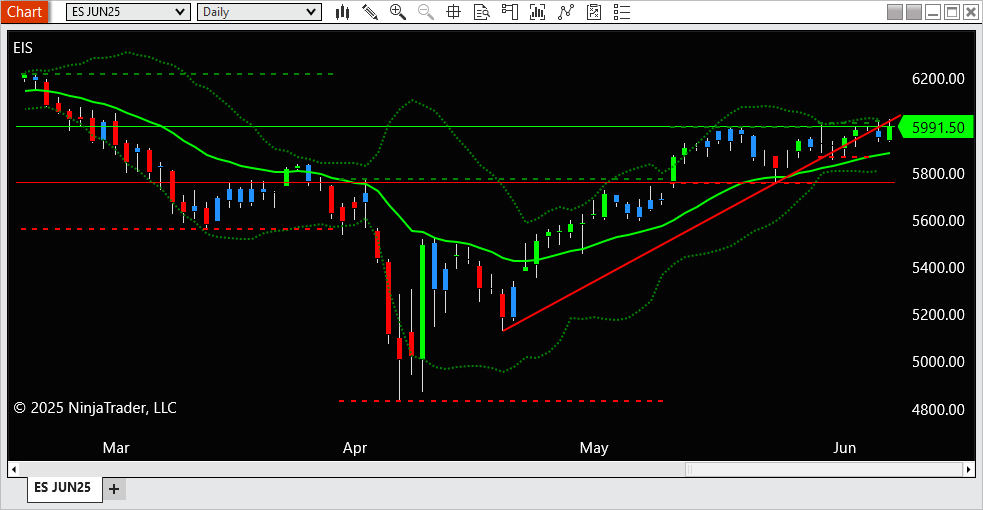Click the 5200.00 price axis label
This screenshot has height=510, width=983.
click(x=938, y=315)
